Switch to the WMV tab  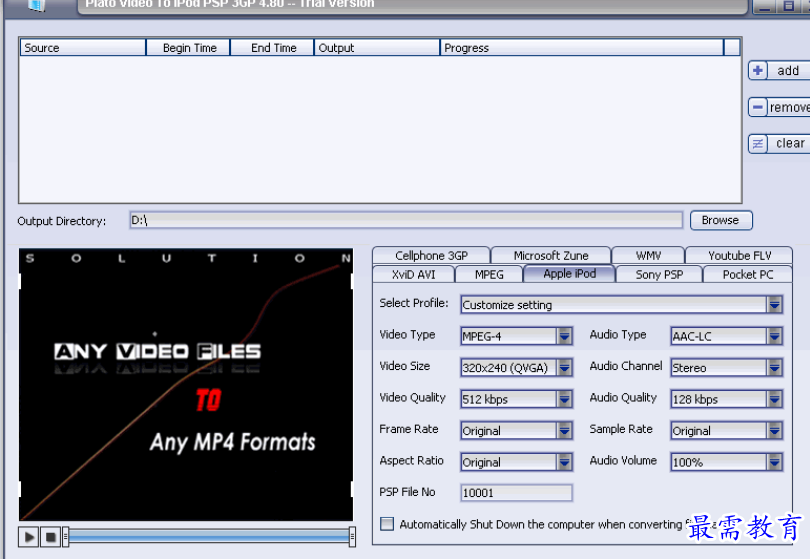click(648, 256)
